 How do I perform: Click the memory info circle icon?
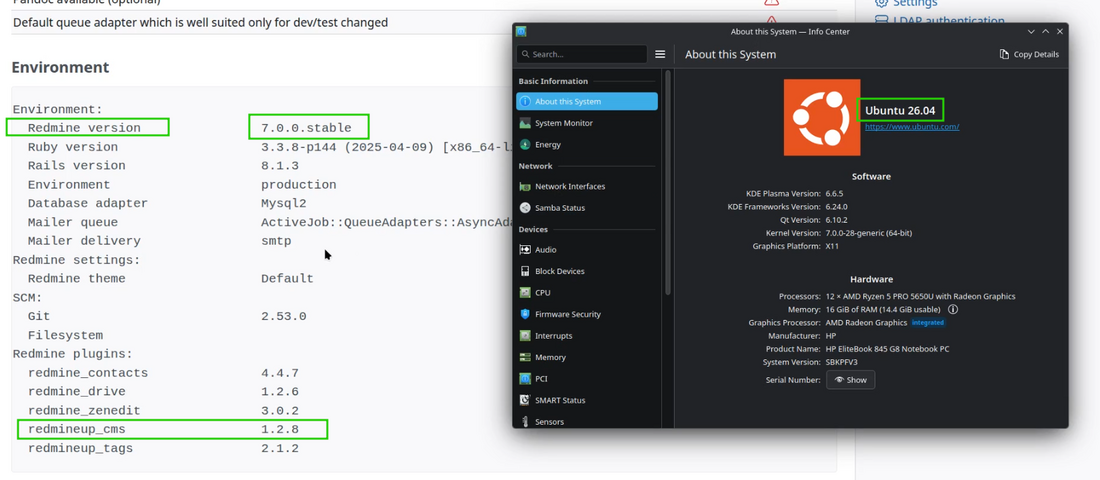(953, 309)
